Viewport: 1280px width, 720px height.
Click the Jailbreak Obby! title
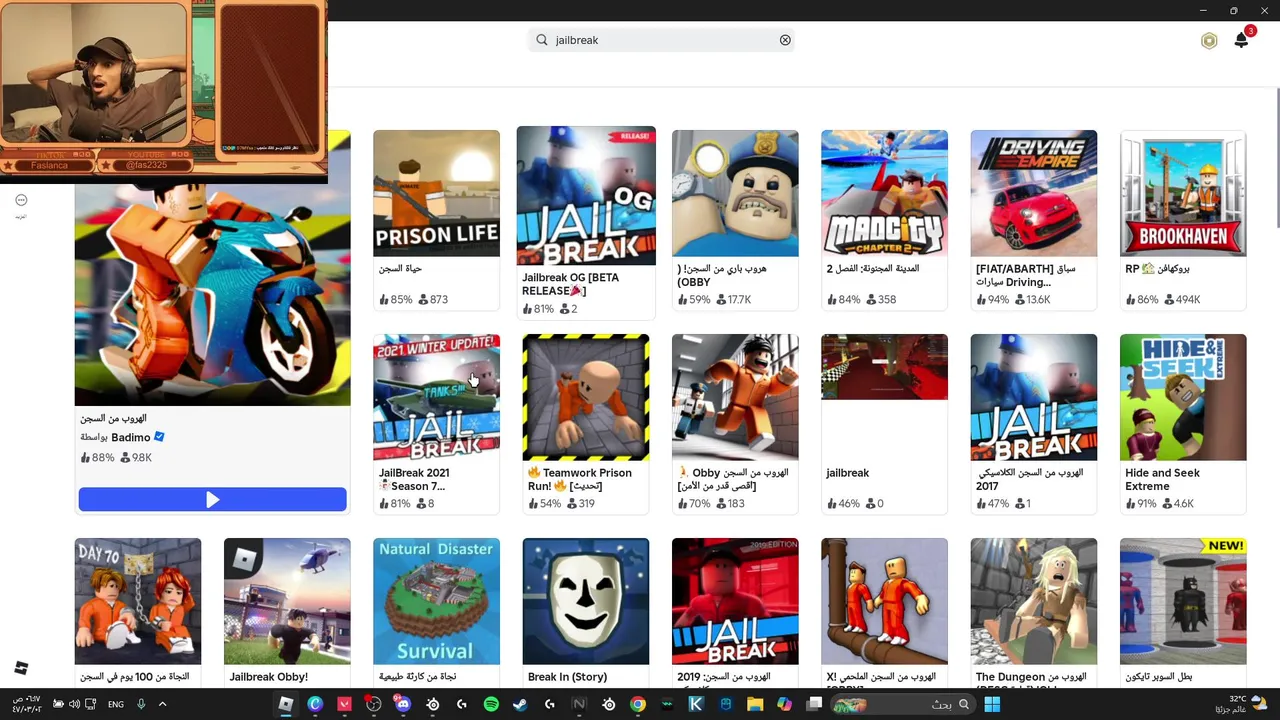tap(268, 677)
